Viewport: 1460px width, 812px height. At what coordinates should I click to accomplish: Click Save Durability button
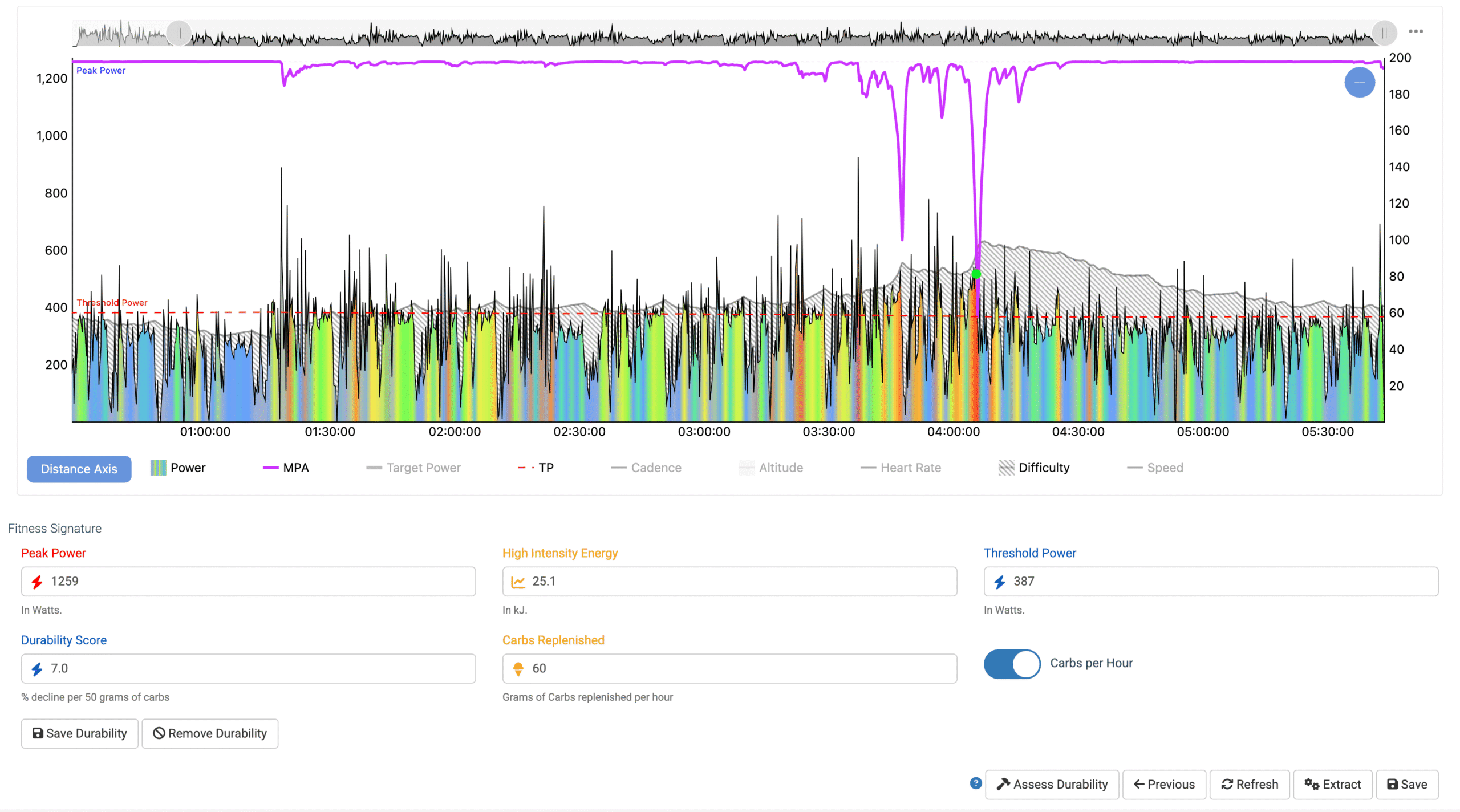79,733
